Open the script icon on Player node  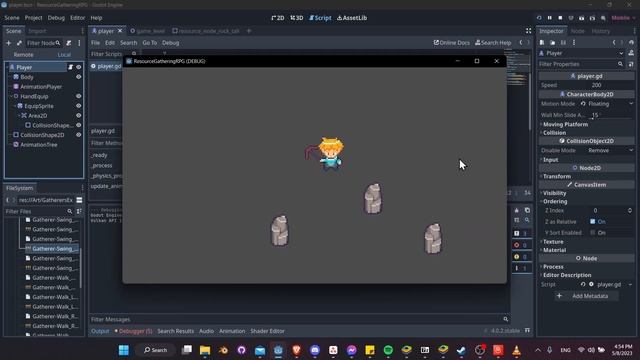[x=70, y=67]
